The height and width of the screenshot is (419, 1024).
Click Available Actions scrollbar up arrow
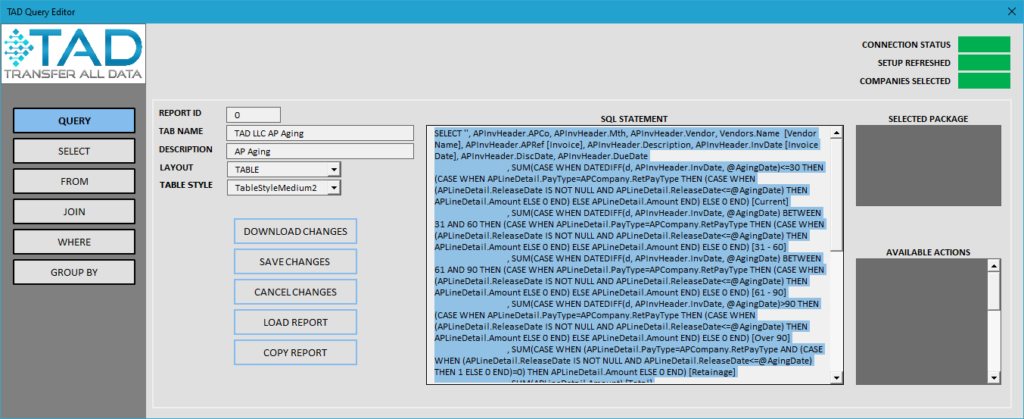click(993, 266)
